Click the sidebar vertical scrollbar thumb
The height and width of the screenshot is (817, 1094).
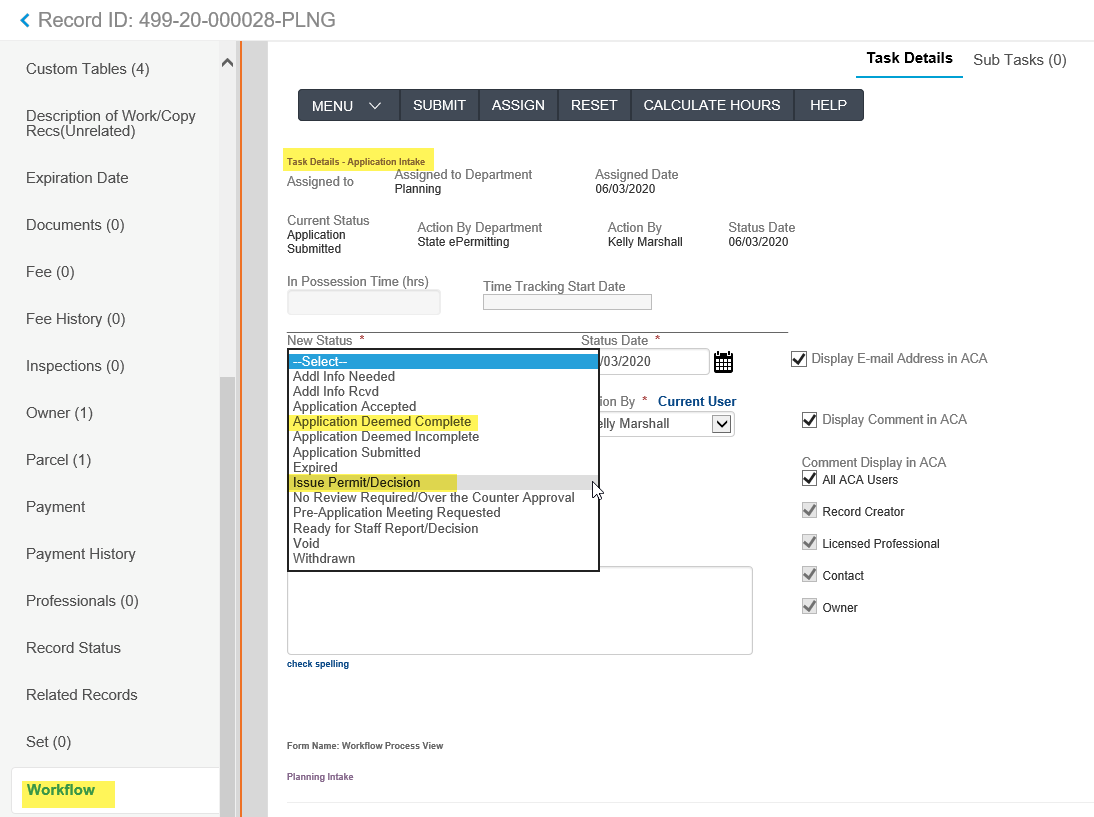click(x=227, y=597)
